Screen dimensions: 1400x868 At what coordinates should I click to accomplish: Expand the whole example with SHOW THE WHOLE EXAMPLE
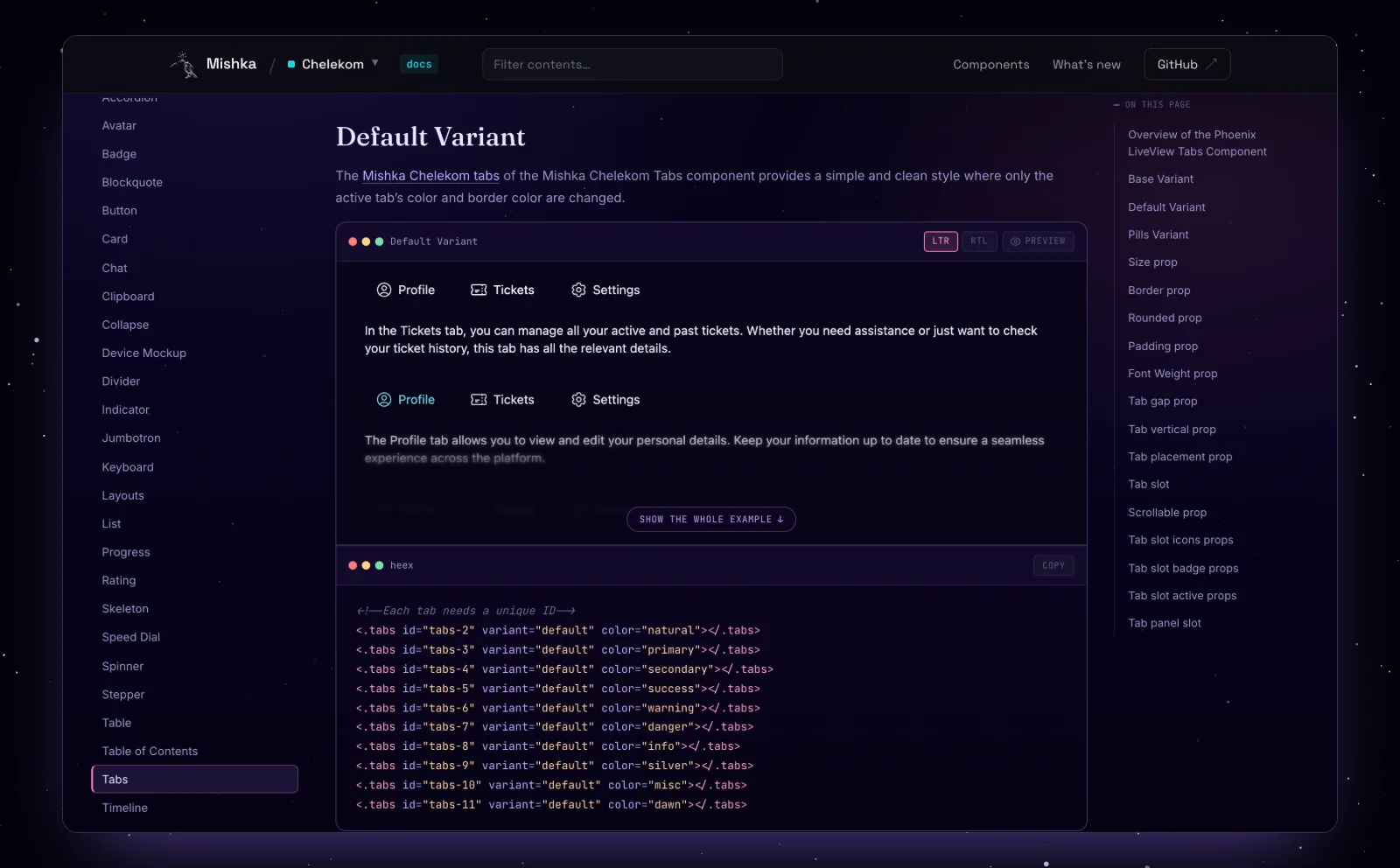click(711, 520)
